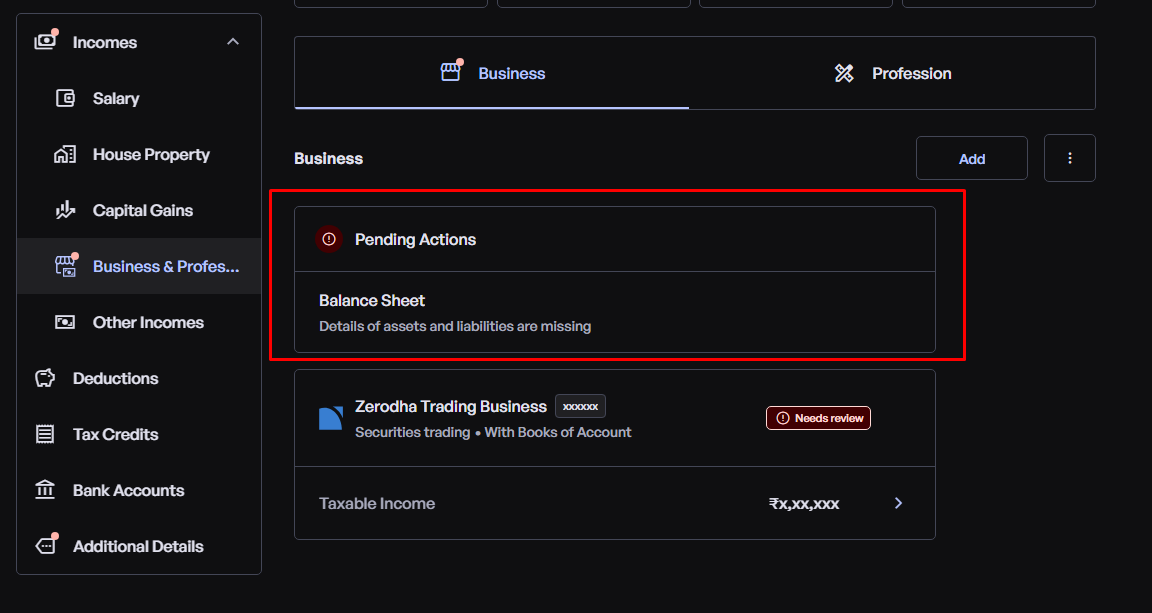Image resolution: width=1152 pixels, height=613 pixels.
Task: Collapse the Incomes section chevron
Action: click(x=233, y=42)
